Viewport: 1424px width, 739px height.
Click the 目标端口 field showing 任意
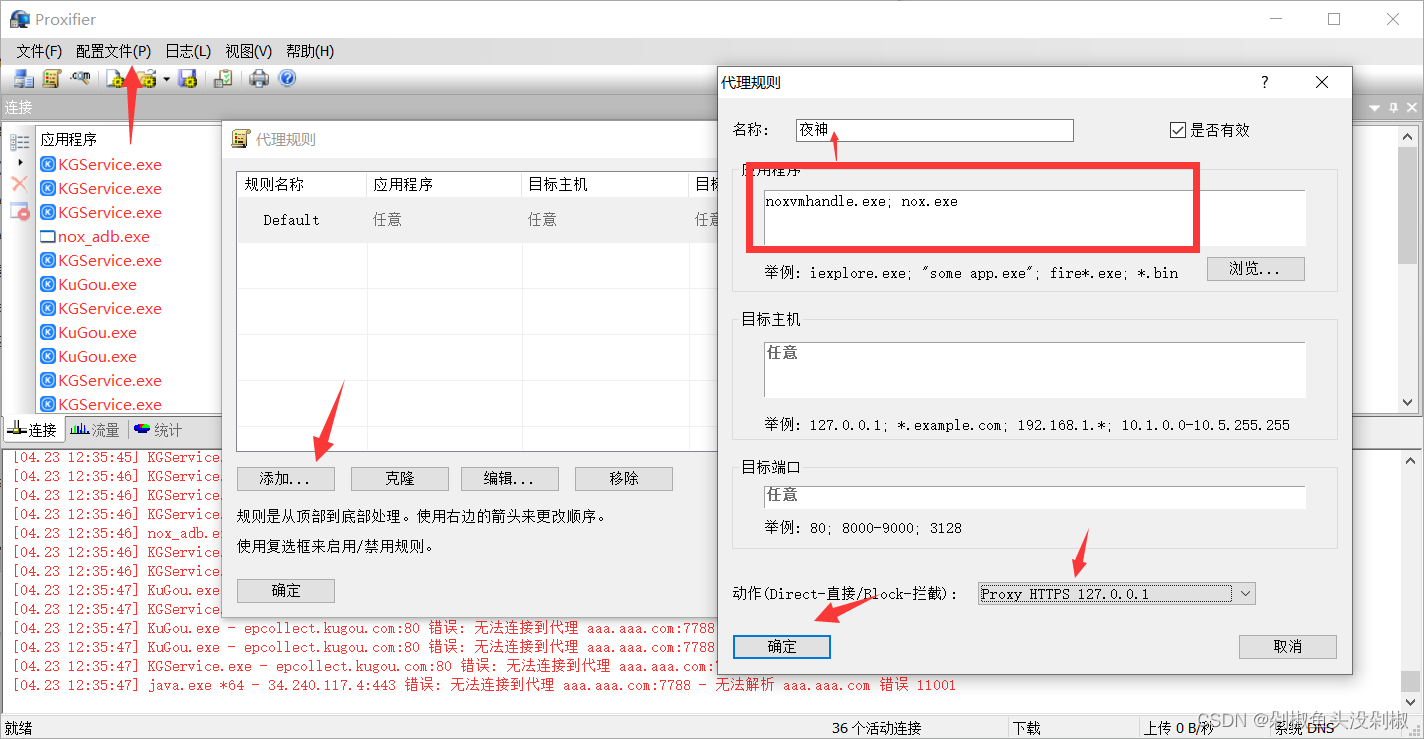coord(1034,496)
